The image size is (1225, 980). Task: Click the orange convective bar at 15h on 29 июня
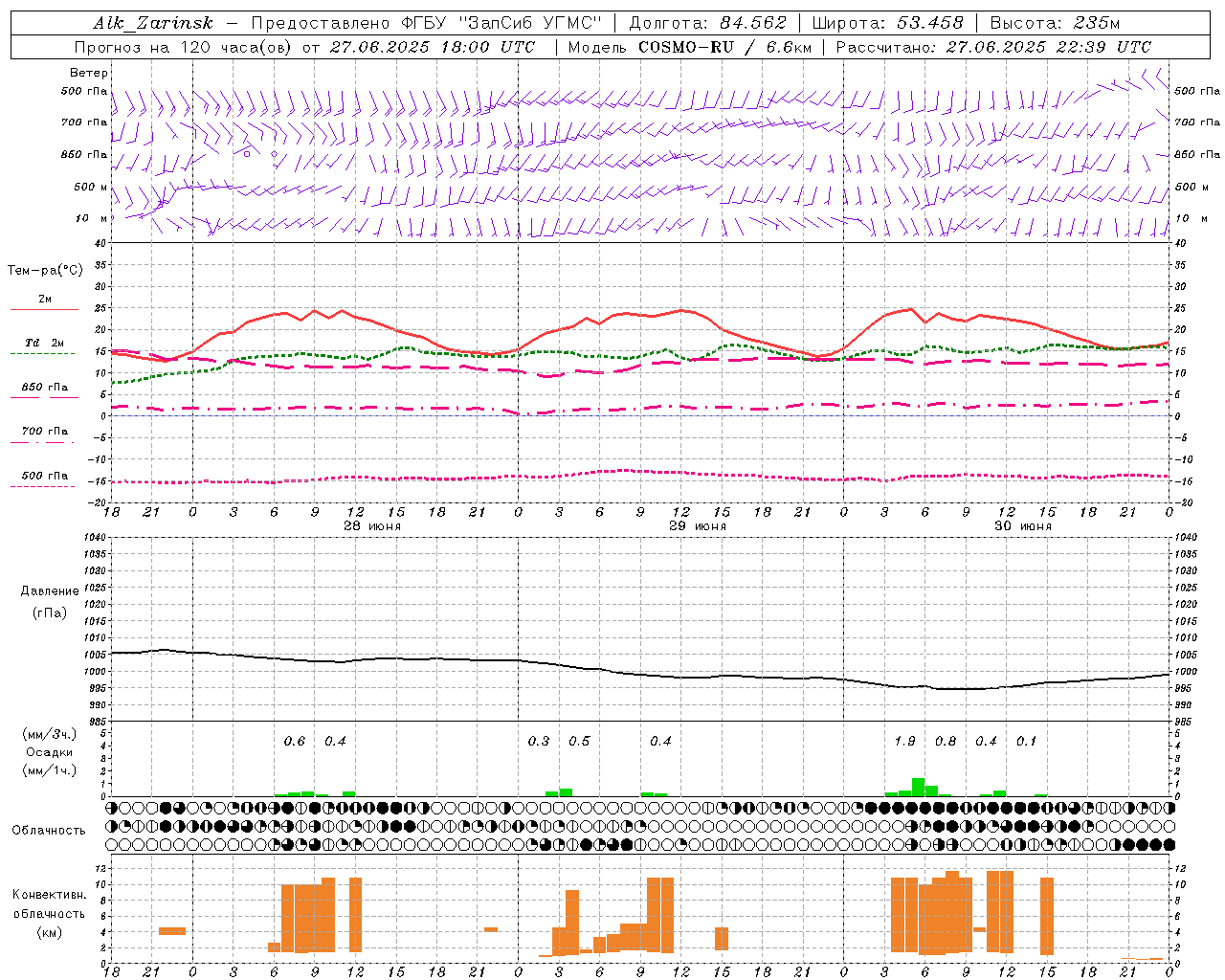[722, 939]
